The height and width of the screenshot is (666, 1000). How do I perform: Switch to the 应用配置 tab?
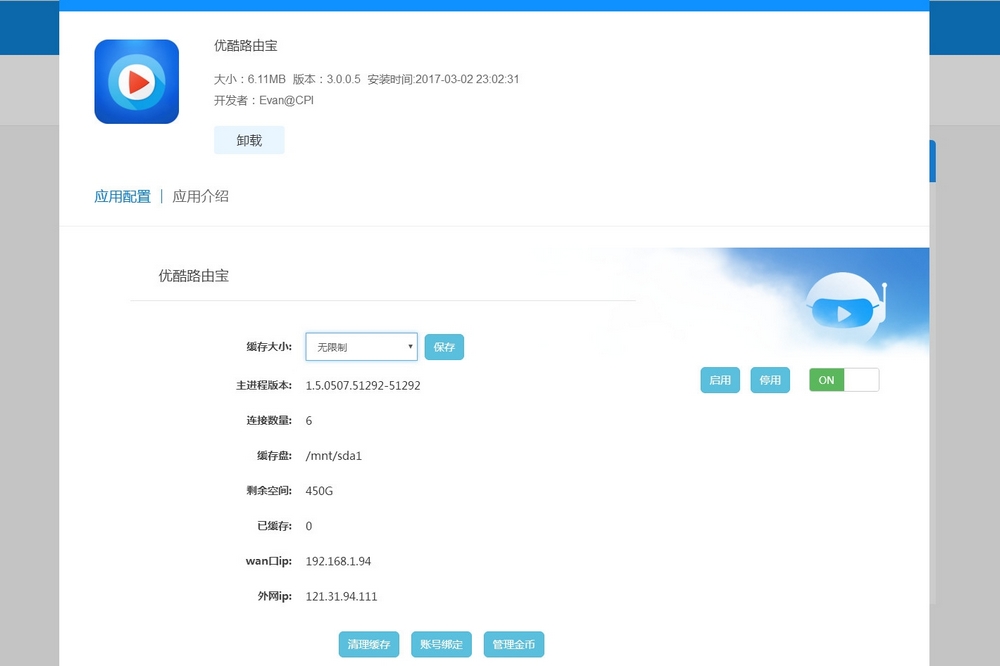click(122, 196)
